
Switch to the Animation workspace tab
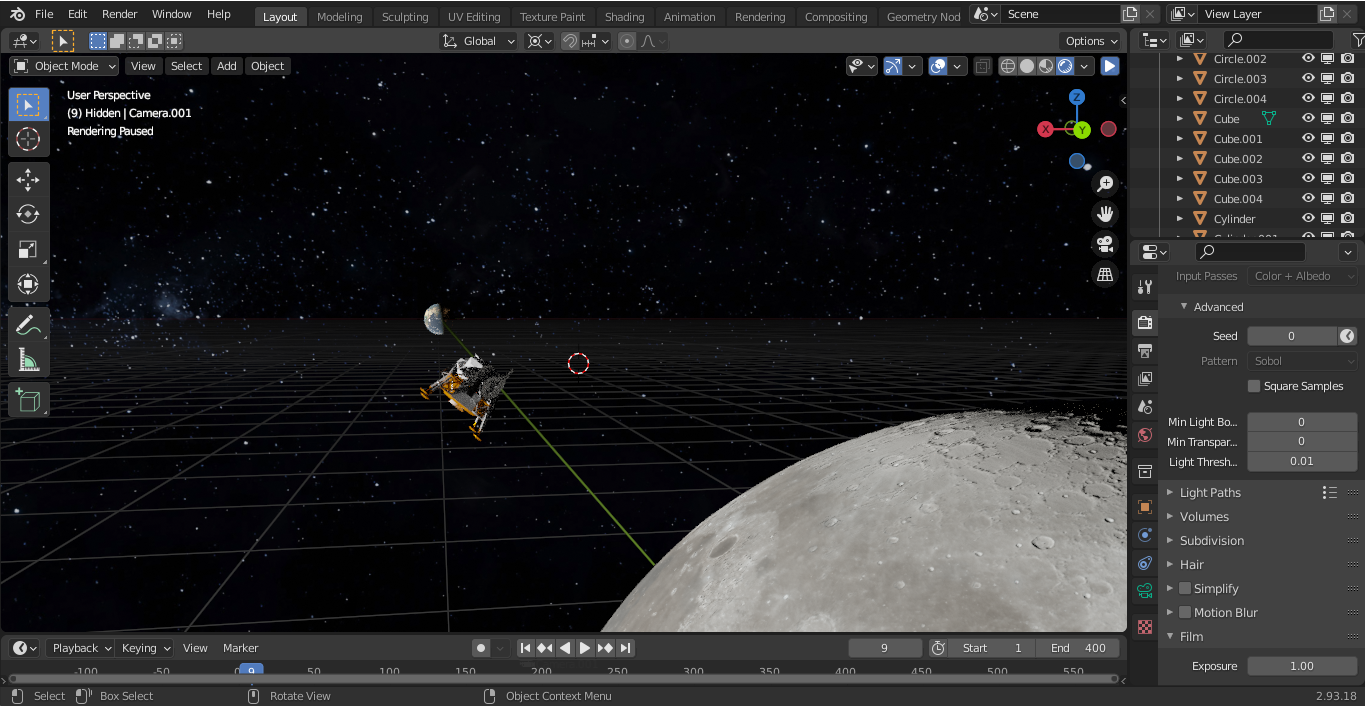[690, 16]
